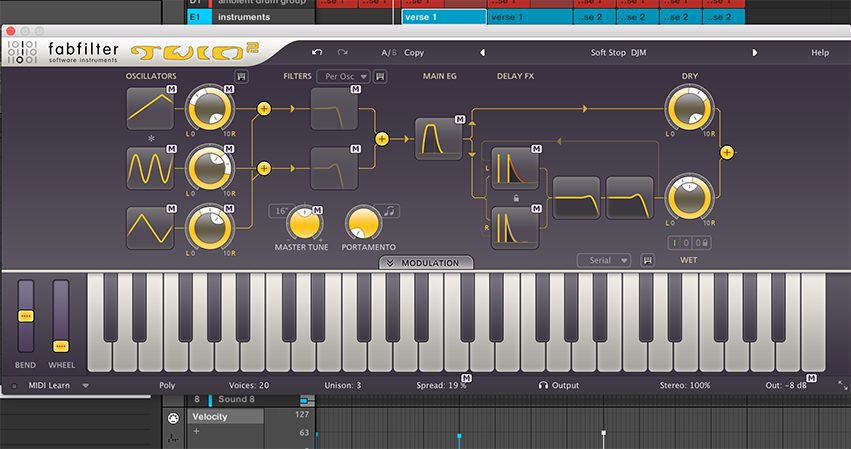This screenshot has height=449, width=851.
Task: Open the Help menu
Action: [x=820, y=52]
